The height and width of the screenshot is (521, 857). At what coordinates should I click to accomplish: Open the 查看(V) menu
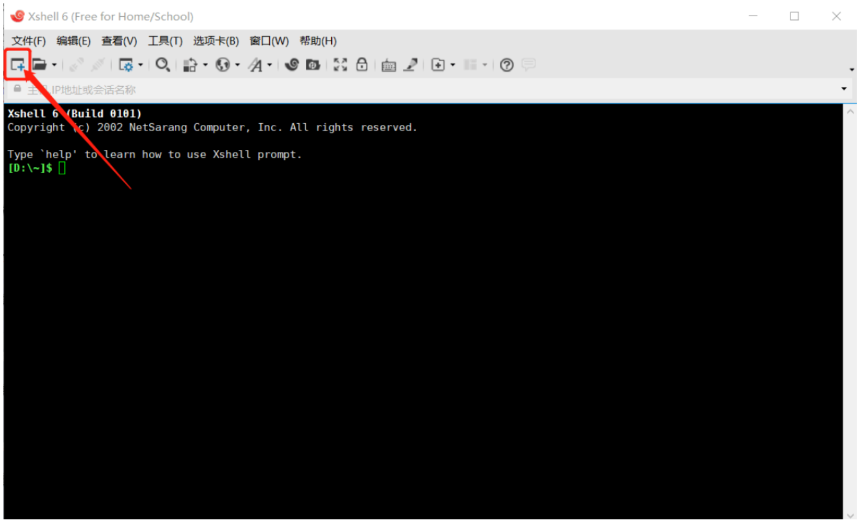[119, 41]
